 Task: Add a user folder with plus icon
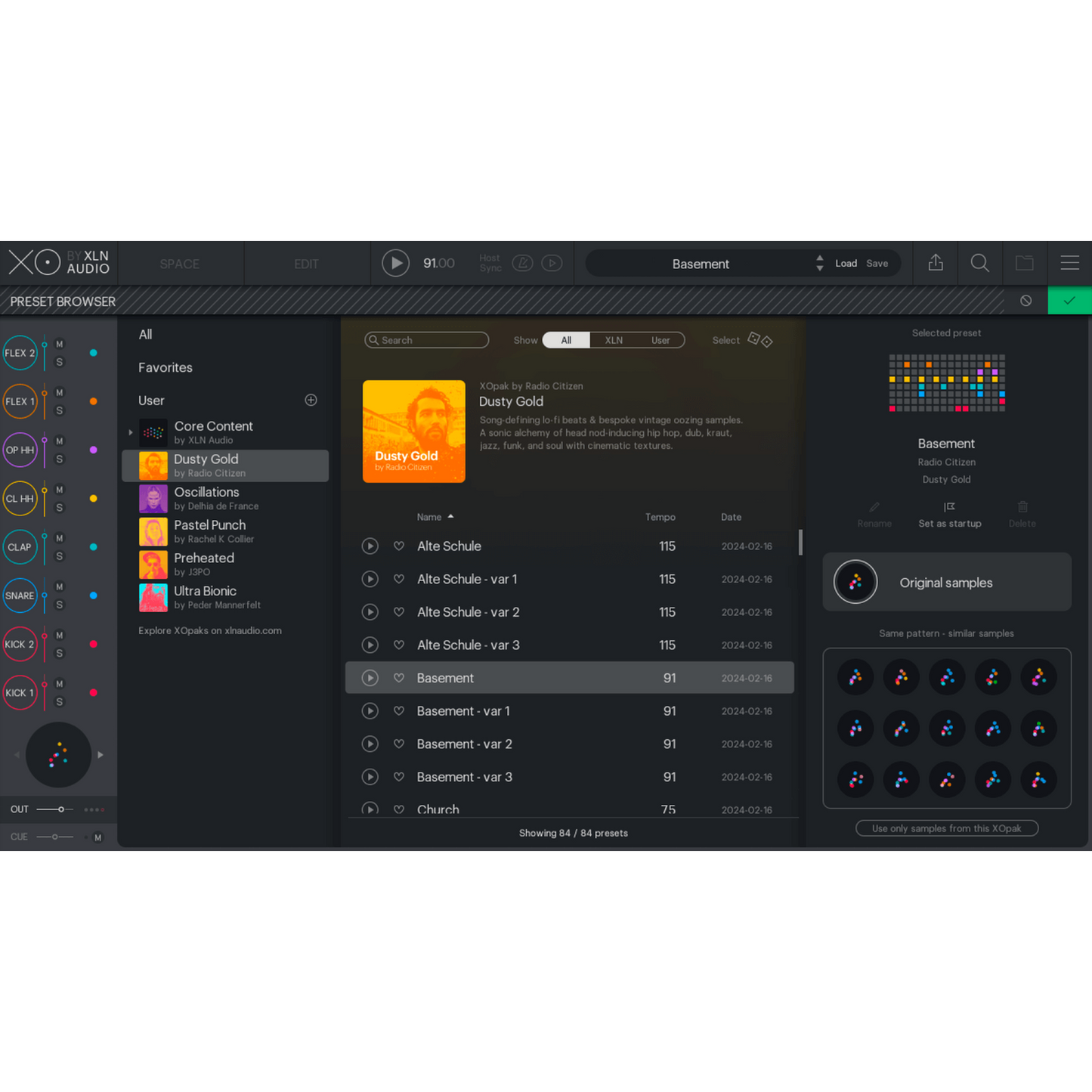[311, 400]
